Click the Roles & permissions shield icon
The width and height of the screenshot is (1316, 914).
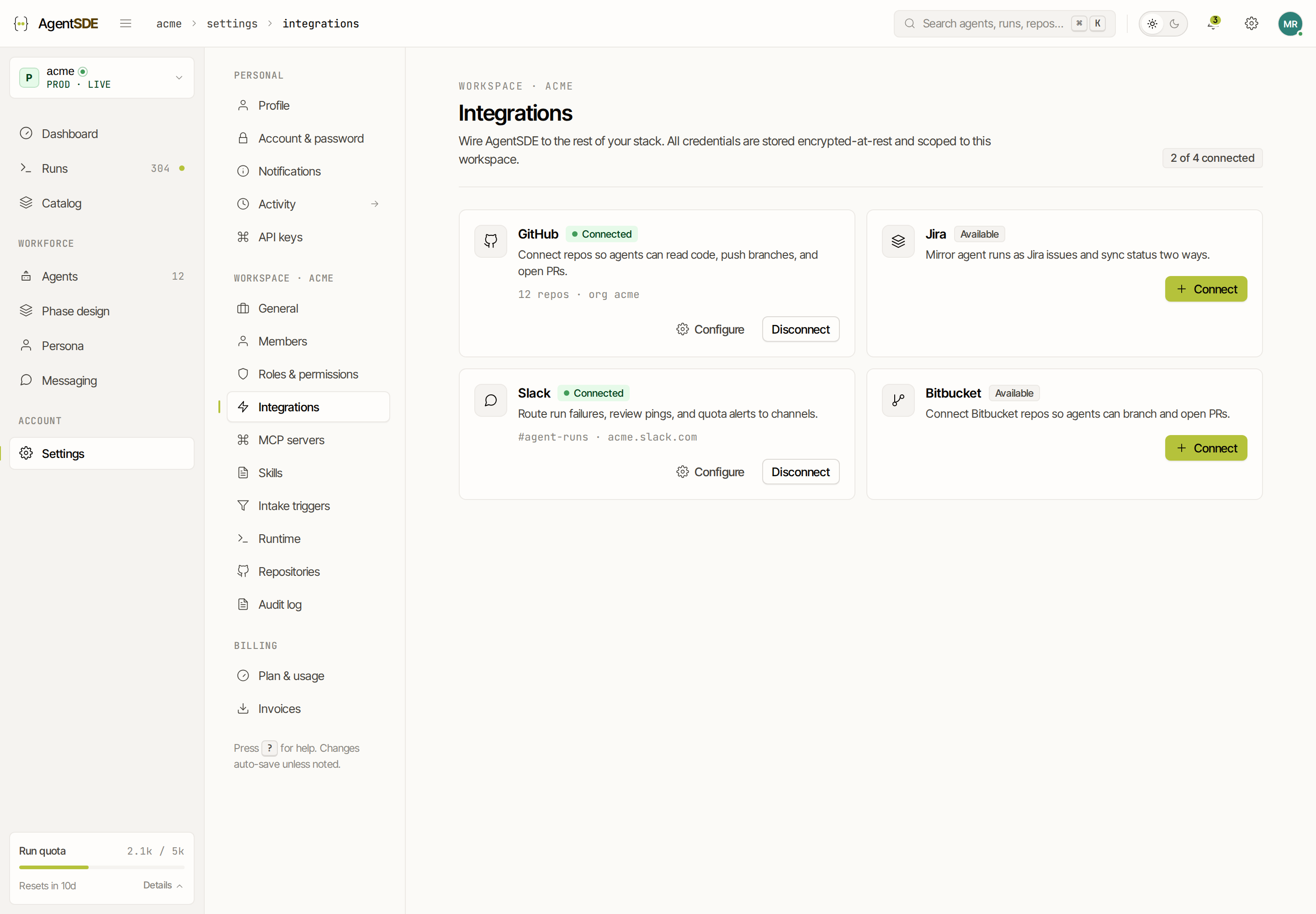[x=243, y=374]
